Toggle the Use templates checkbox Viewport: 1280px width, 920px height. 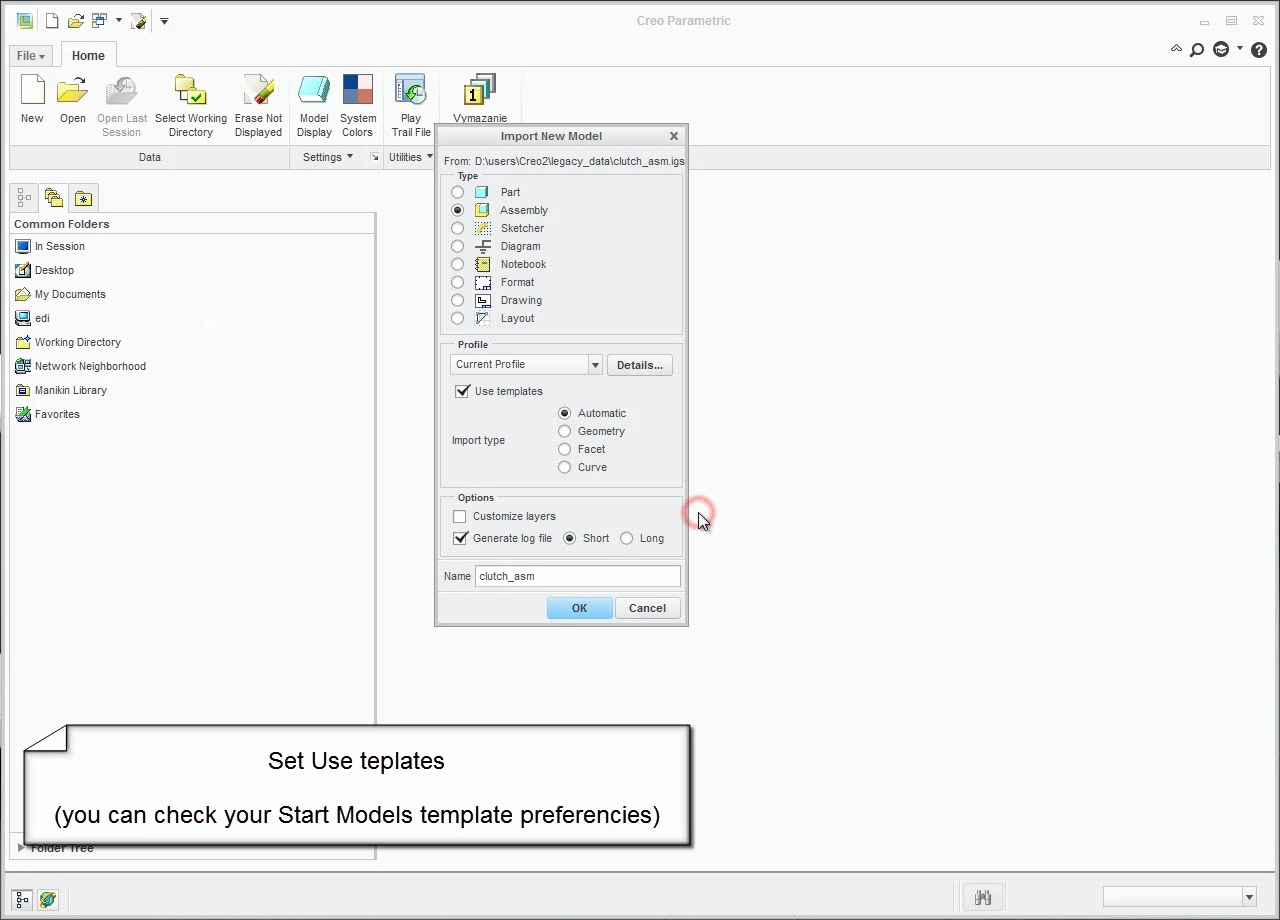[462, 391]
